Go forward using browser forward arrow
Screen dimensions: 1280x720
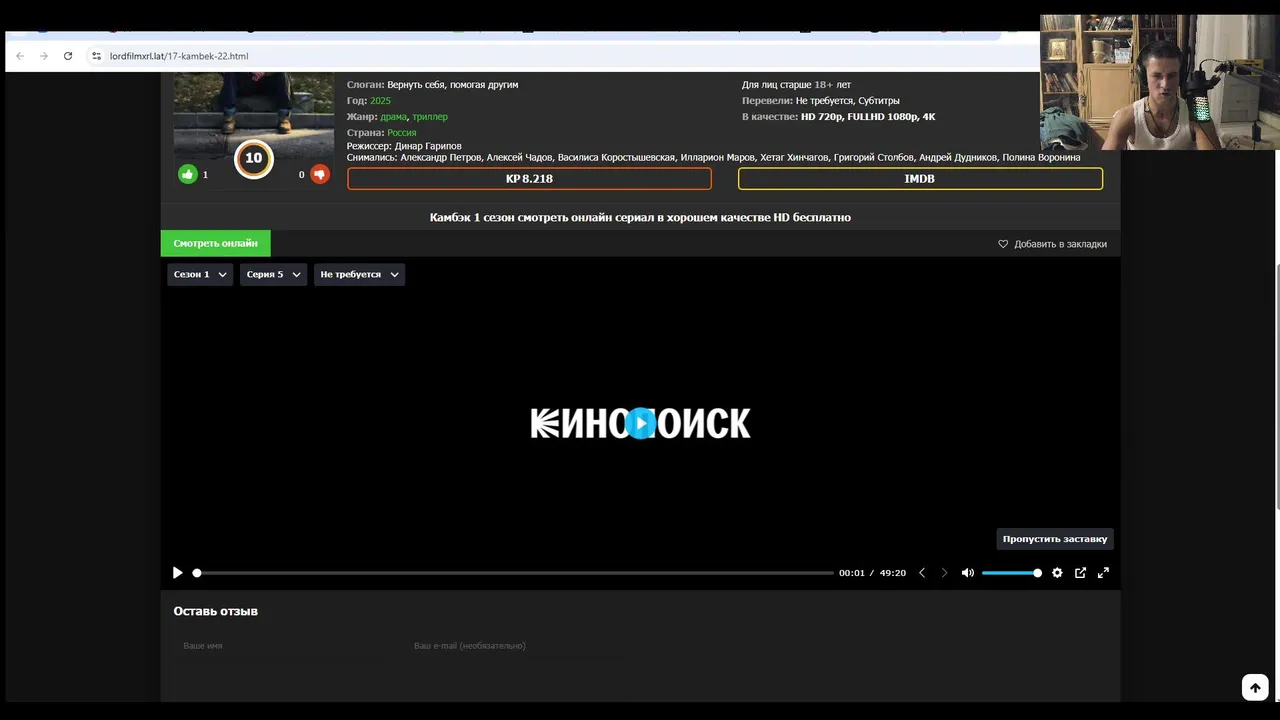pyautogui.click(x=44, y=56)
